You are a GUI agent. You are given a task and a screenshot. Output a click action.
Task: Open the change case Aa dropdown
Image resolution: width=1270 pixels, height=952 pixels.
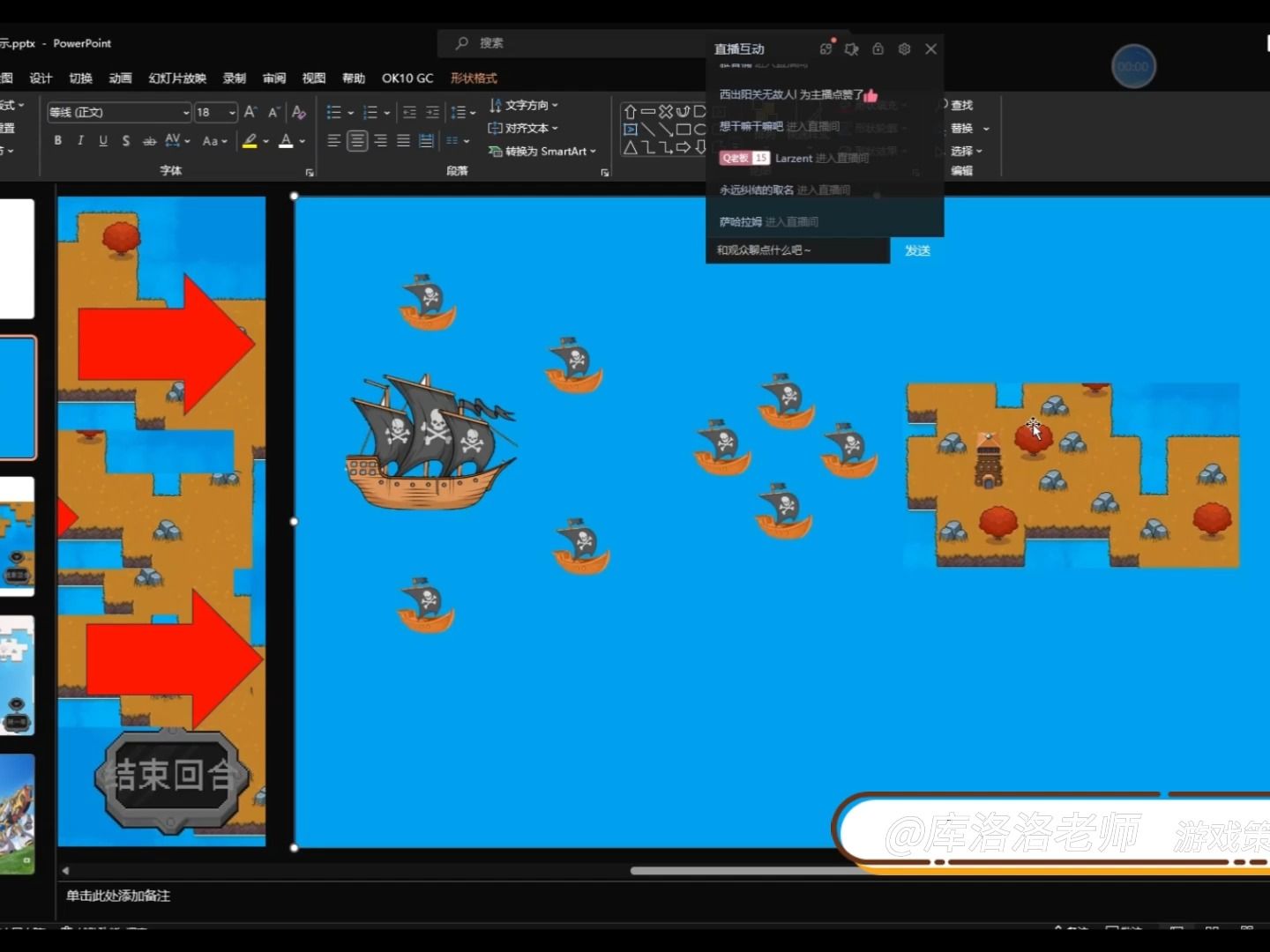(214, 140)
